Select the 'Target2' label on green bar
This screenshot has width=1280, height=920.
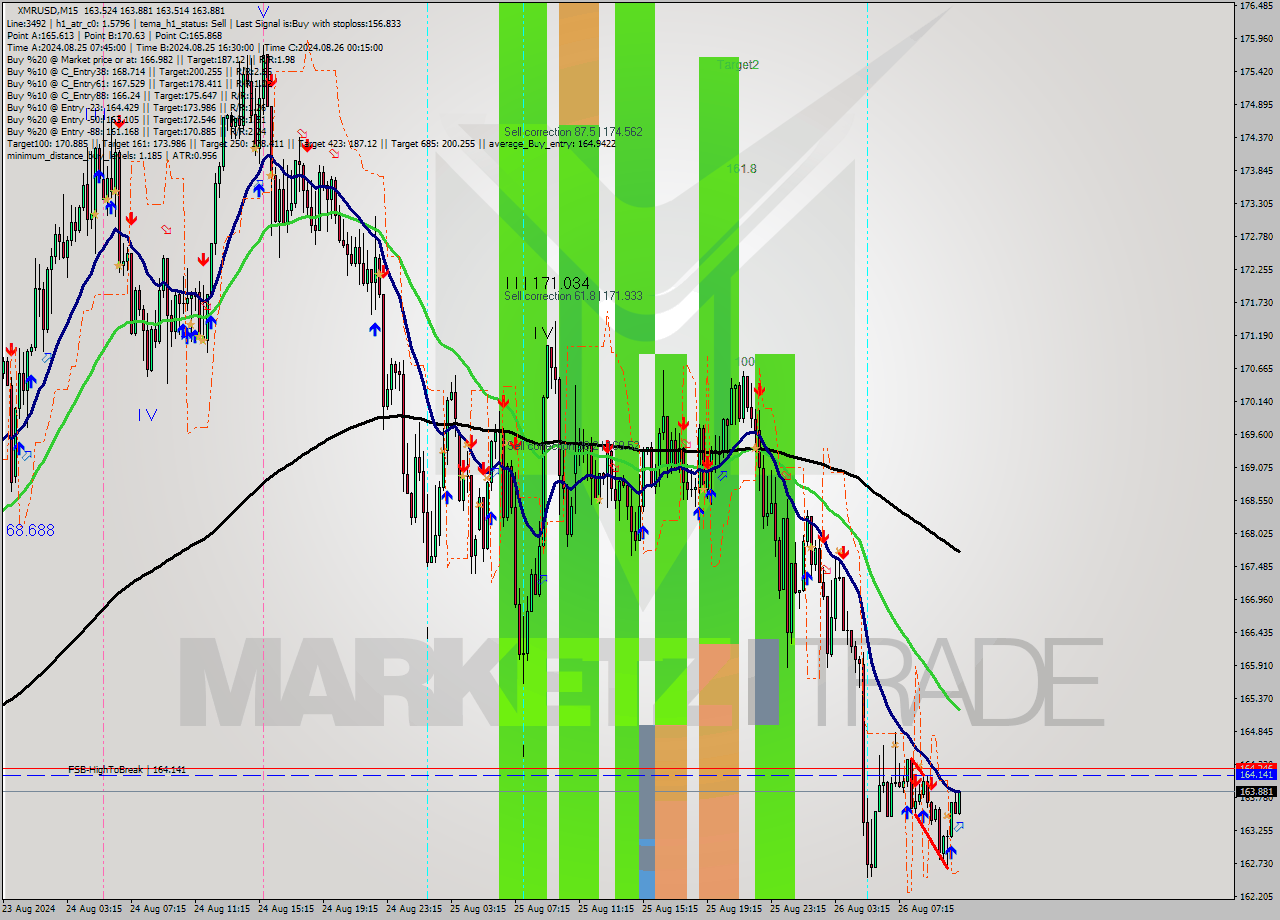[x=738, y=65]
